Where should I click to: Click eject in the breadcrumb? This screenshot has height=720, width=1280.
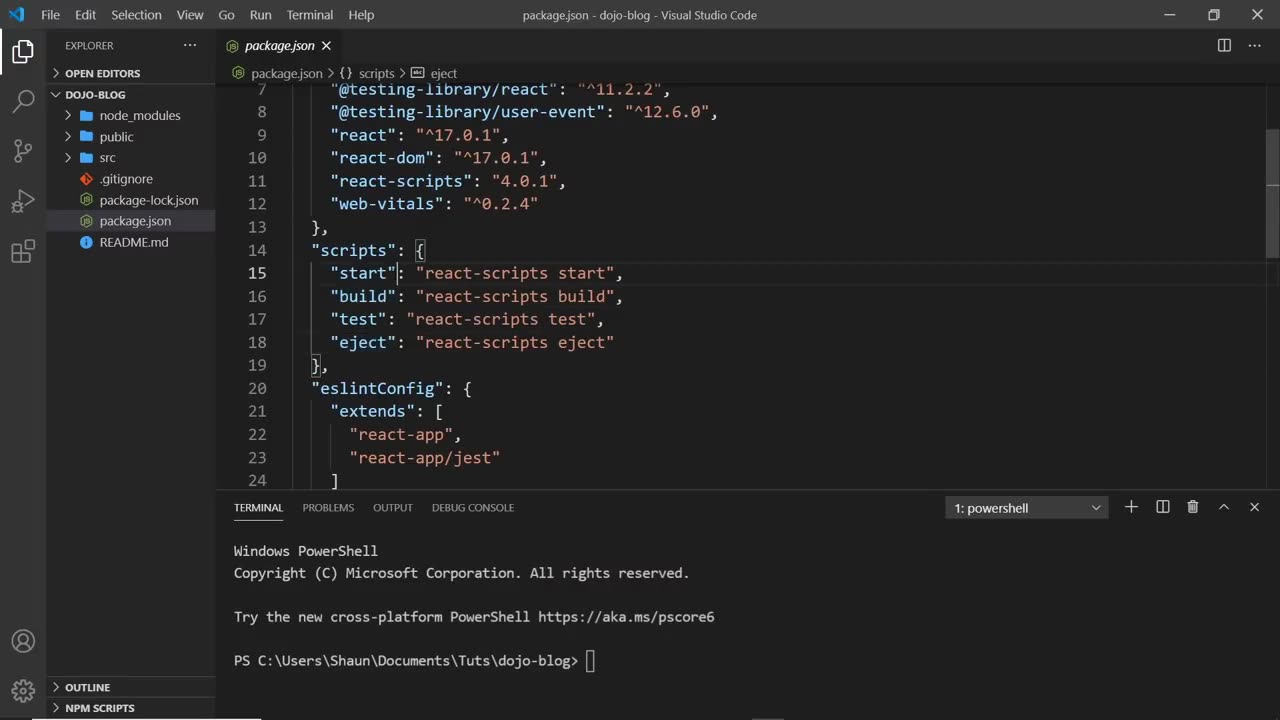[x=443, y=73]
